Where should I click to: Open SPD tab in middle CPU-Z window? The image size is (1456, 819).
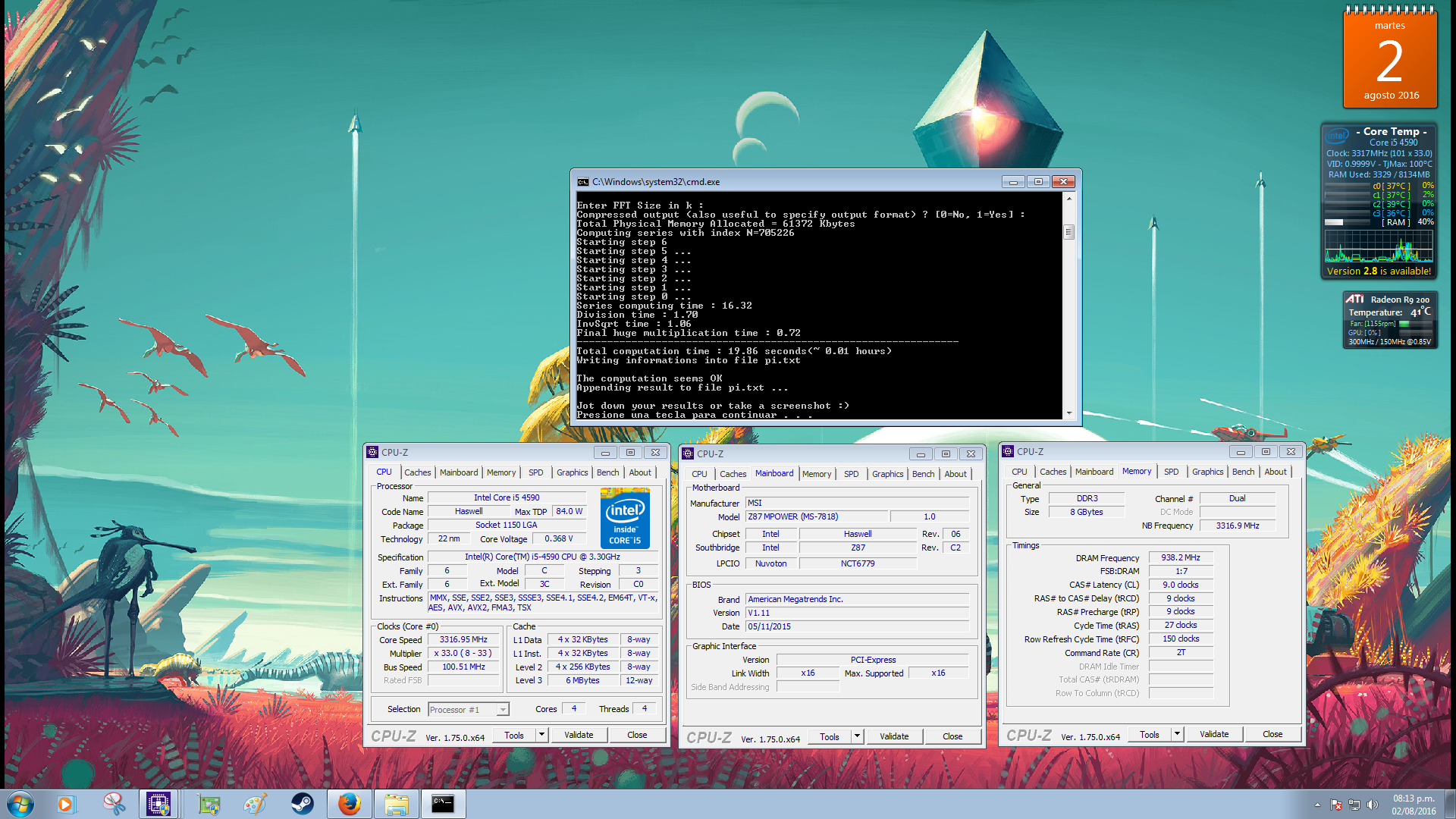[x=852, y=474]
